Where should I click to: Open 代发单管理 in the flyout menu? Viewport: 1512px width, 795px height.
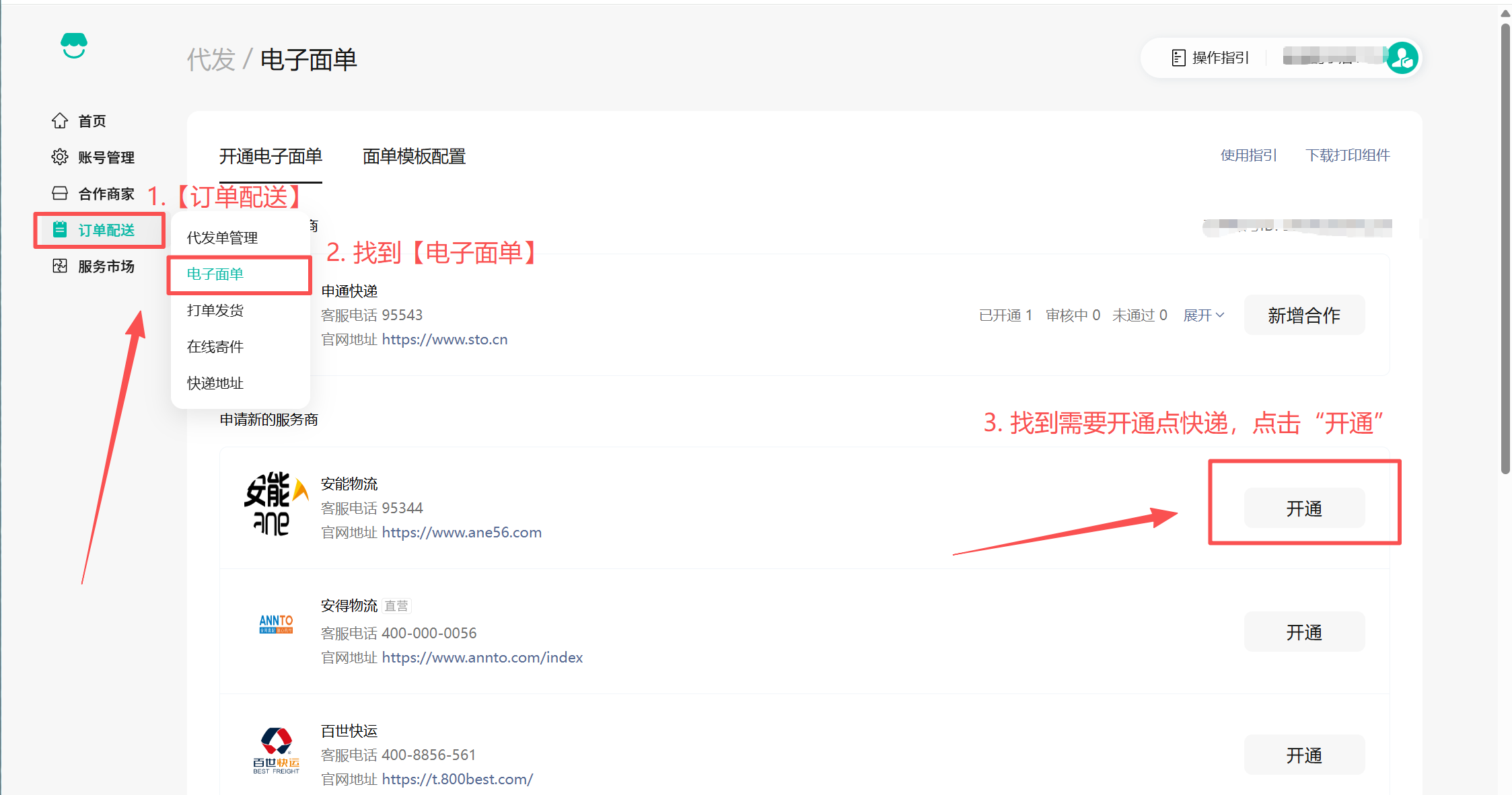point(222,237)
